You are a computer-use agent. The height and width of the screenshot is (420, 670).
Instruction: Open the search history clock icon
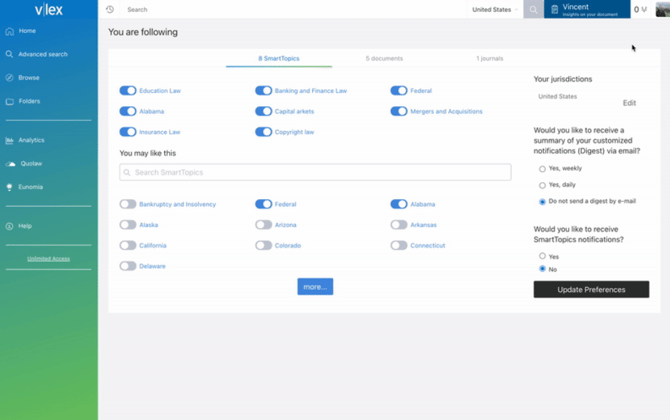[110, 9]
